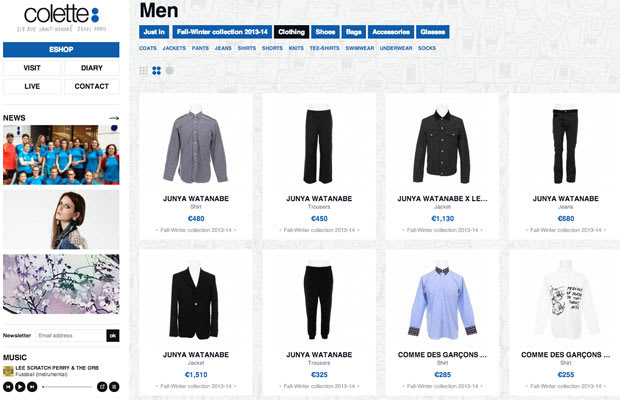Open the Just in tab
Viewport: 620px width, 400px height.
tap(154, 32)
